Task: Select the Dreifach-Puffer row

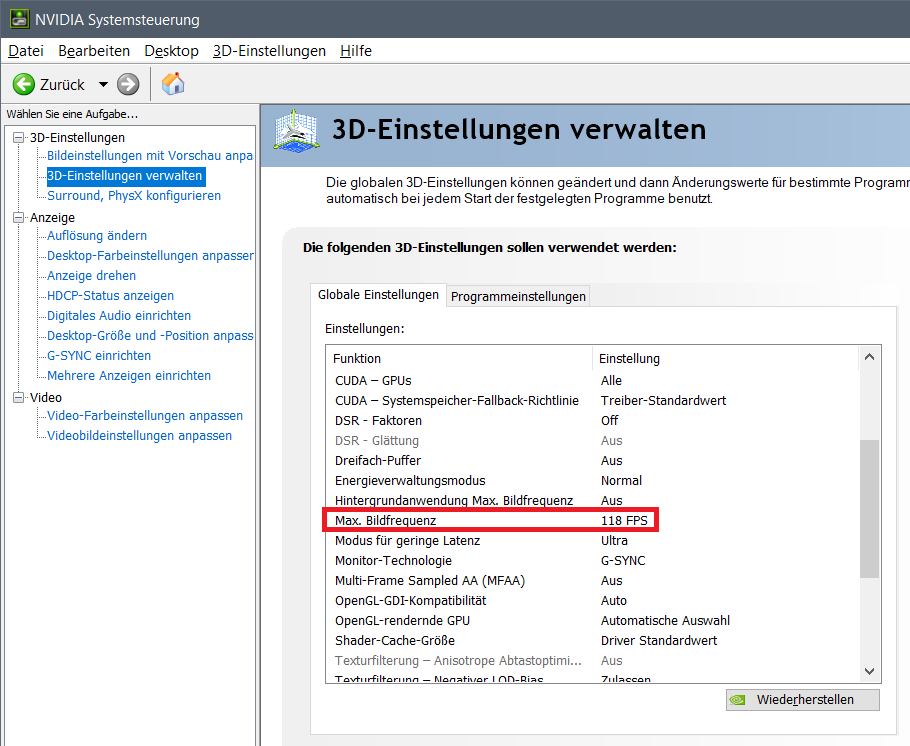Action: (592, 461)
